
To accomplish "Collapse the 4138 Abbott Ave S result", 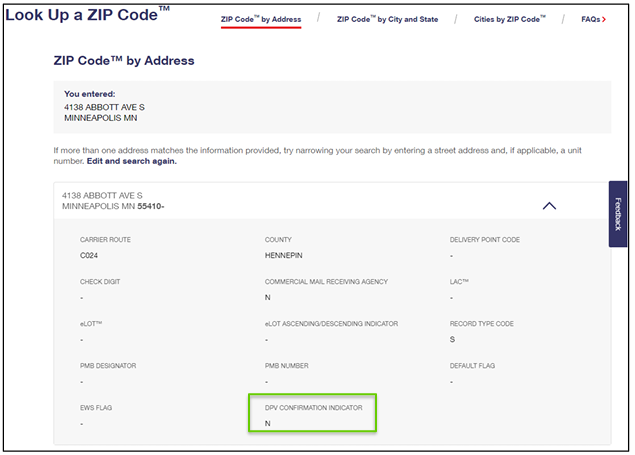I will (x=549, y=206).
